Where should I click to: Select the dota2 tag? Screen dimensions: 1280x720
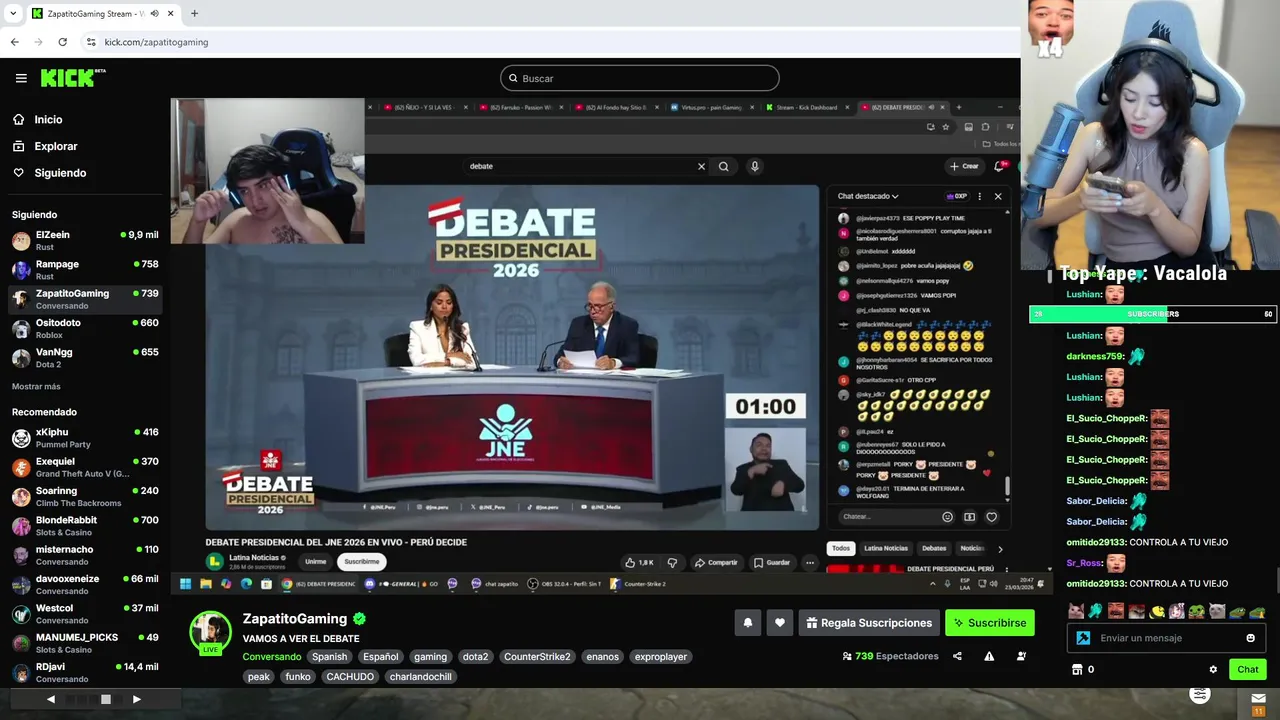[475, 657]
